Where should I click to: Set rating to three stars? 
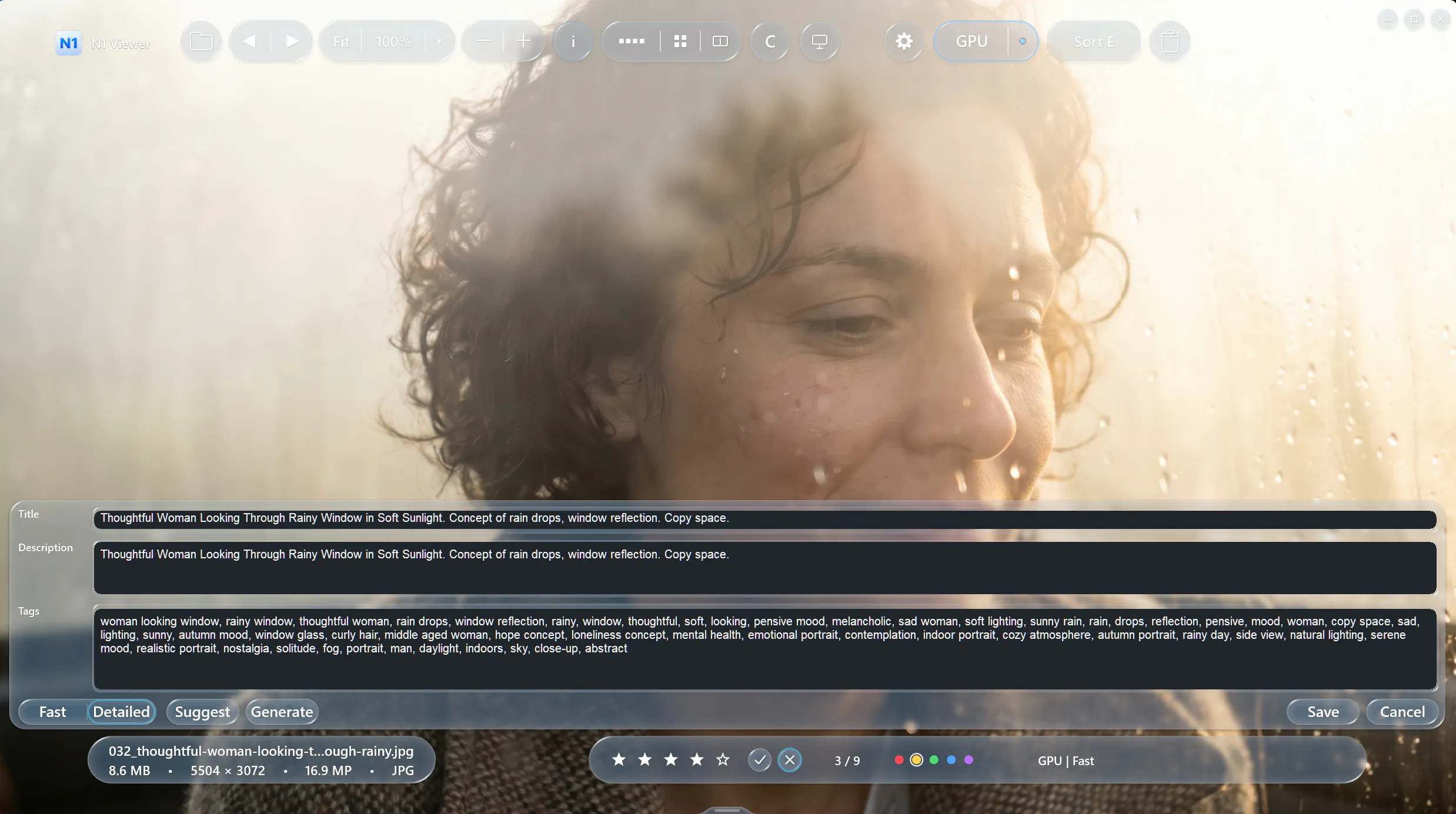coord(671,760)
